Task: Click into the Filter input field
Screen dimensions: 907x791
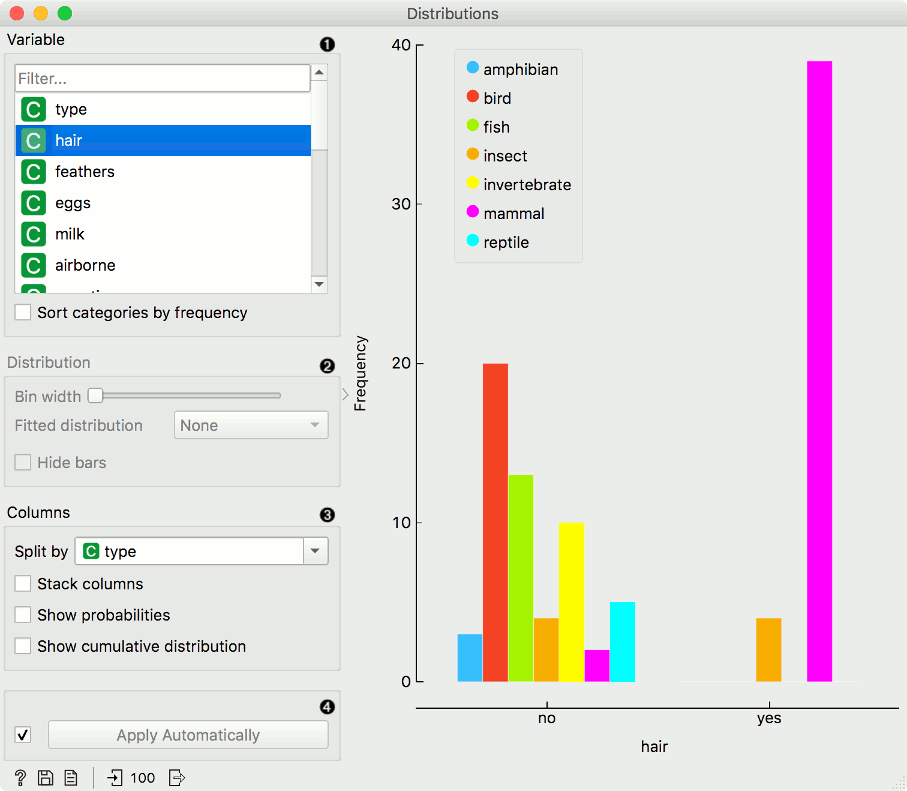Action: (163, 78)
